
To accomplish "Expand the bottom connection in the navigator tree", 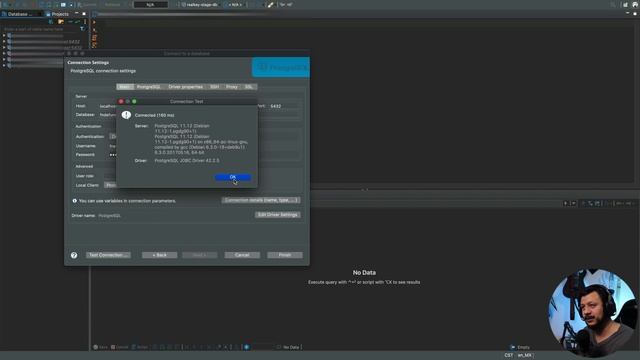I will click(x=4, y=65).
